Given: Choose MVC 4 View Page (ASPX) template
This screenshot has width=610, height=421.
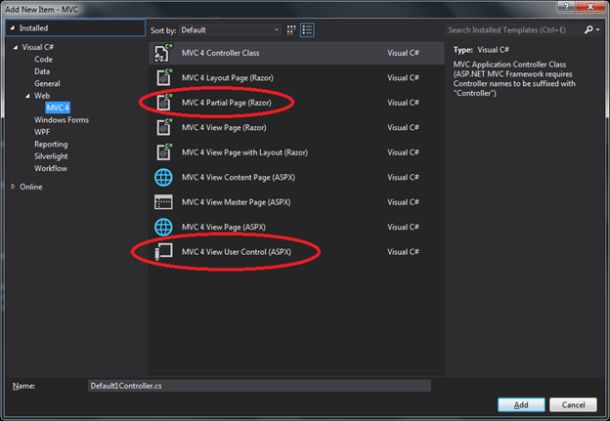Looking at the screenshot, I should tap(296, 227).
